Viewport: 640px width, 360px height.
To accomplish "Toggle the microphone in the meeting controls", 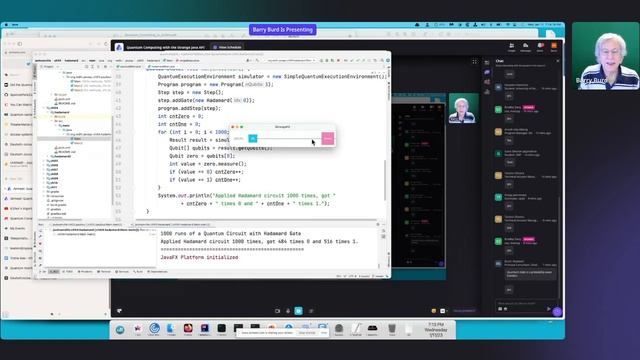I will click(x=288, y=311).
